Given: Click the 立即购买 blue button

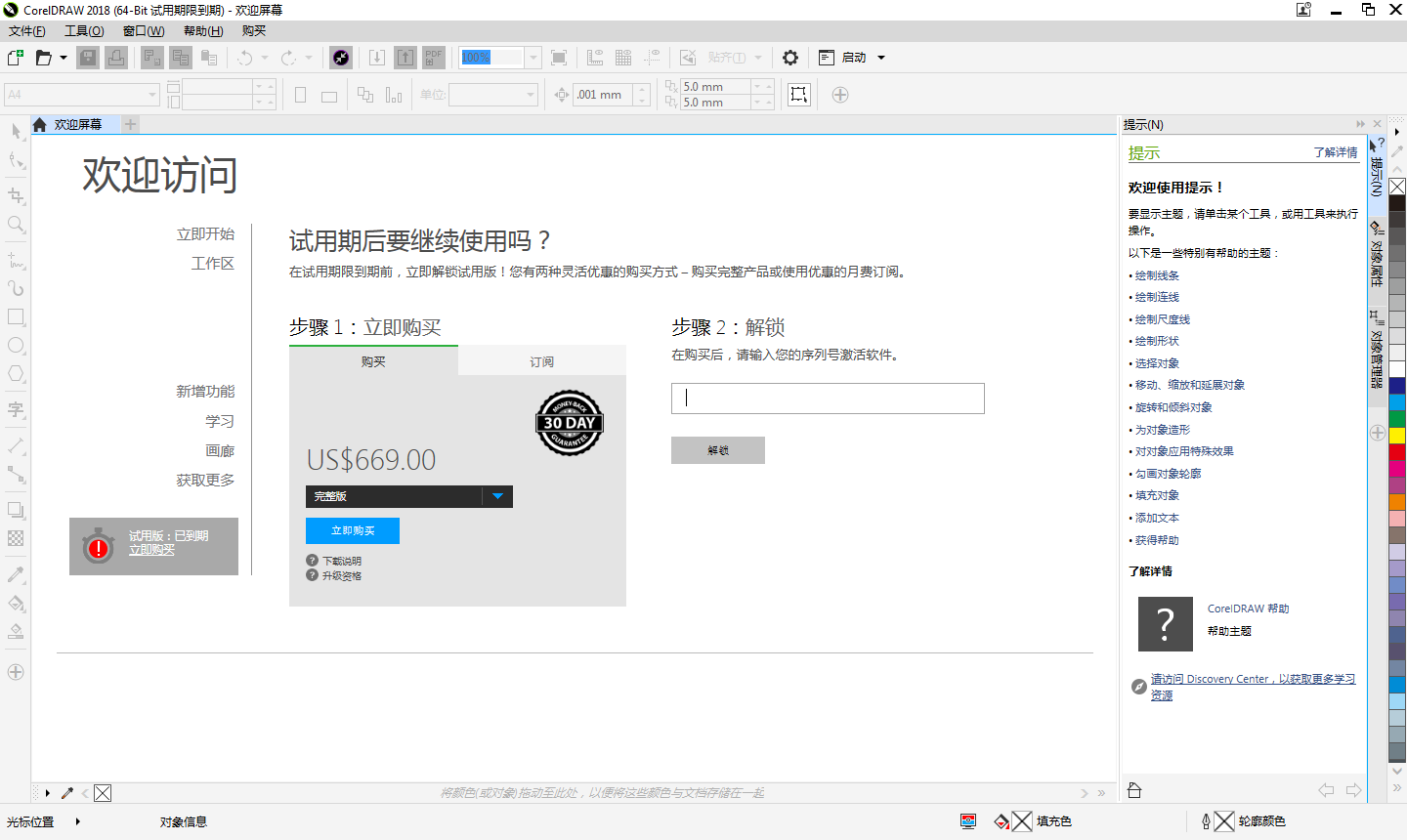Looking at the screenshot, I should [353, 530].
